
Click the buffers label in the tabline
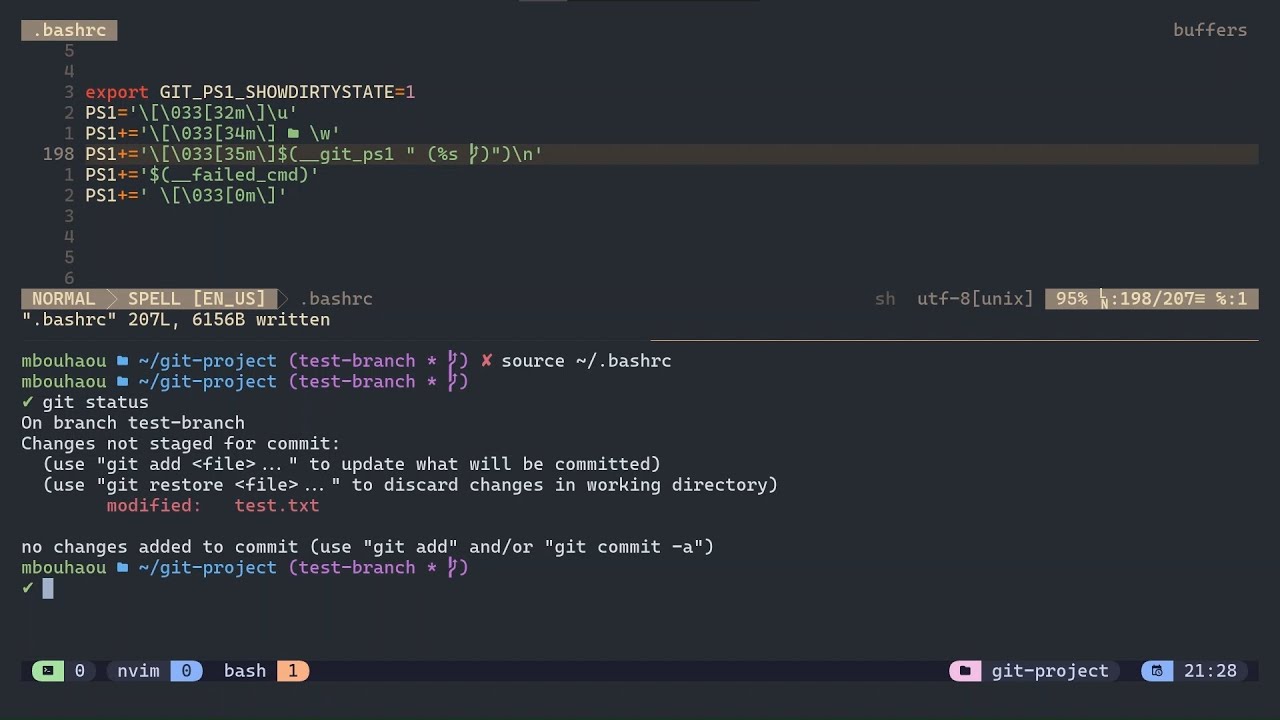pos(1210,30)
